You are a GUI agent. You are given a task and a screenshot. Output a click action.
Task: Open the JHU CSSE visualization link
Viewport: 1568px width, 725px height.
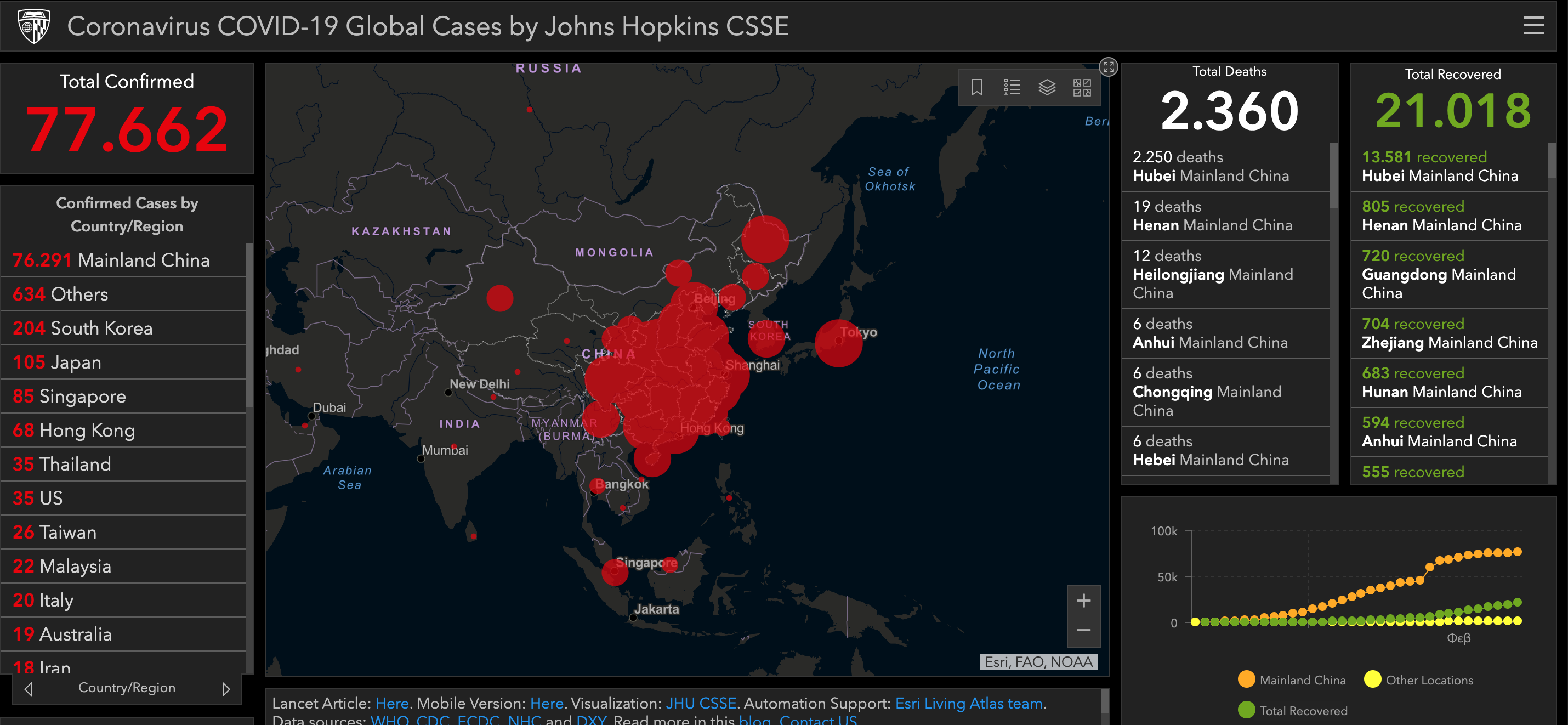tap(701, 703)
